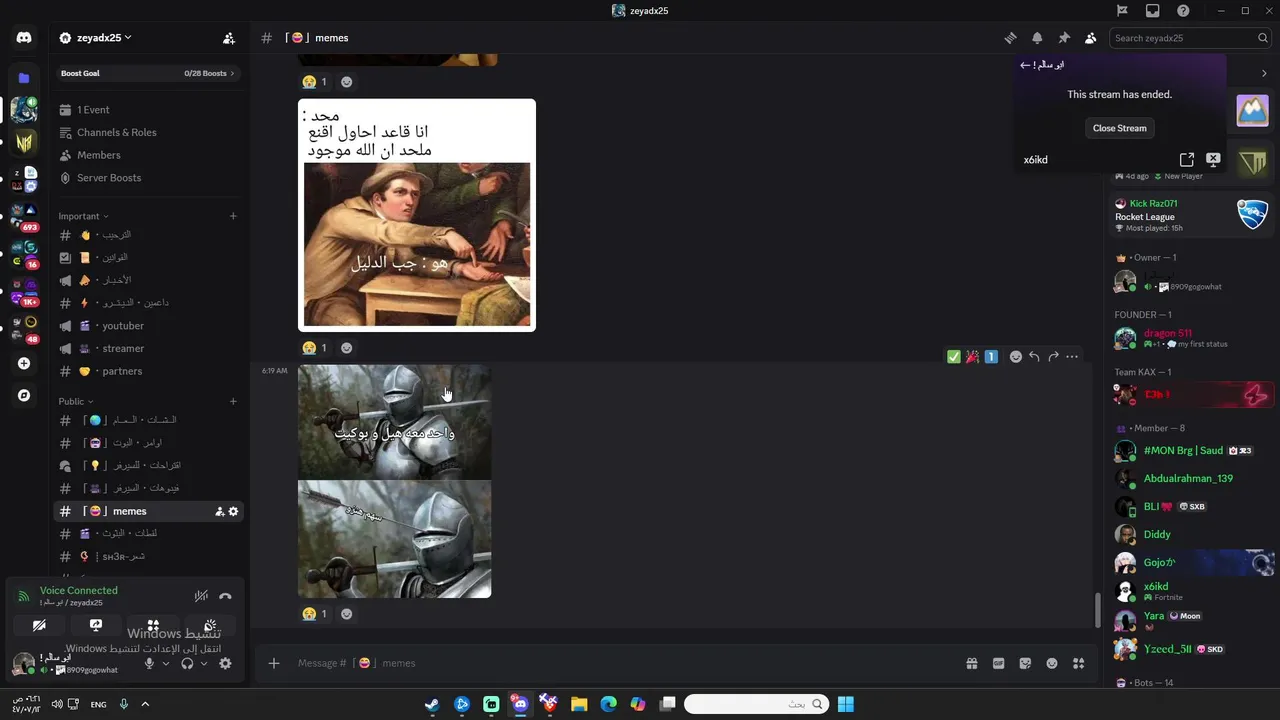
Task: Add reaction to hovered message
Action: coord(1016,357)
